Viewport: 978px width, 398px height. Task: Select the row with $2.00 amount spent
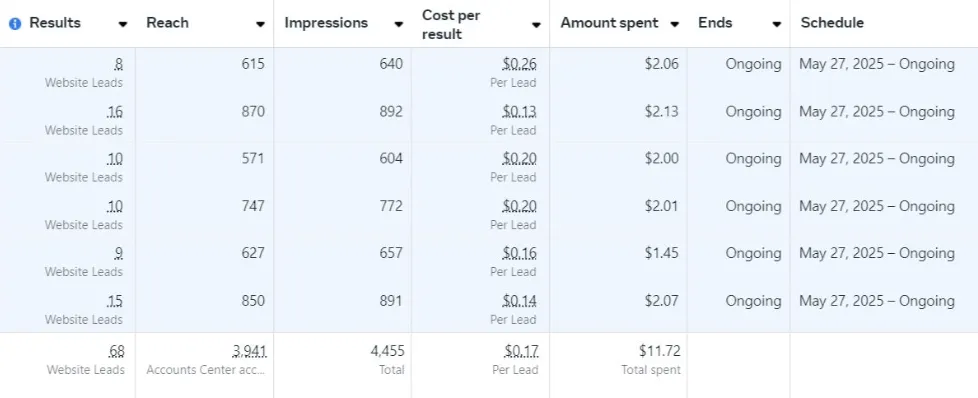[489, 166]
